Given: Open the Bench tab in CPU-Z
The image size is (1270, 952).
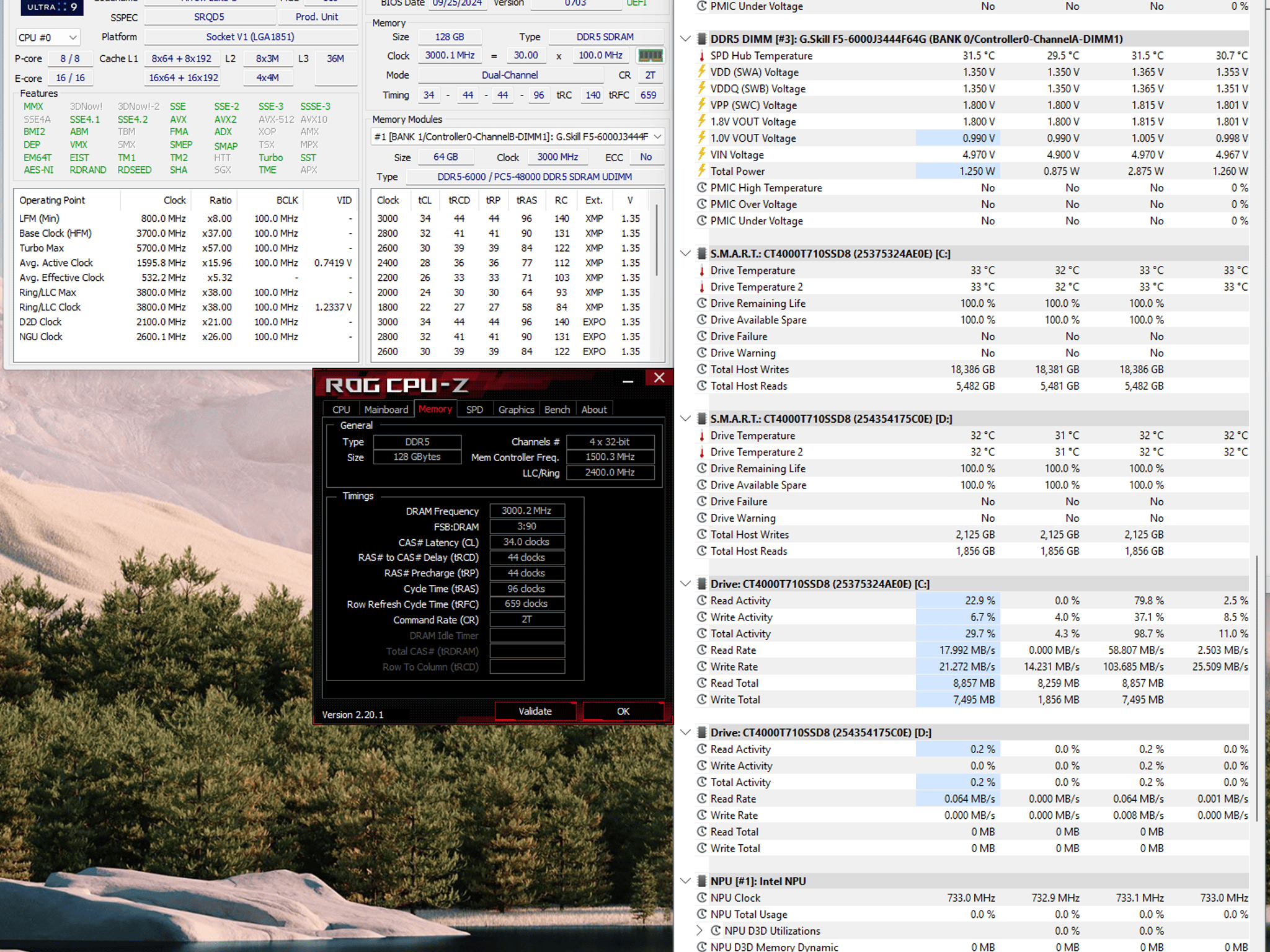Looking at the screenshot, I should pos(557,410).
